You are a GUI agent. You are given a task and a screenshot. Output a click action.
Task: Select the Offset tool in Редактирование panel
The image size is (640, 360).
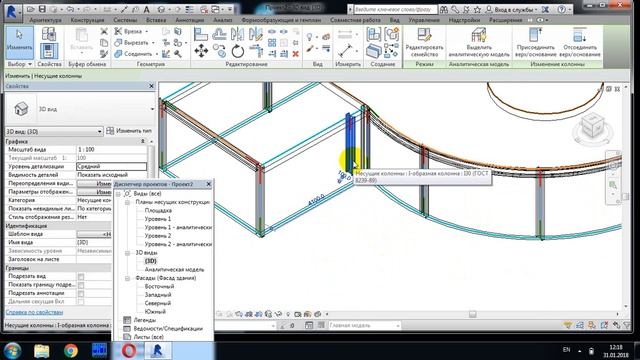[220, 34]
